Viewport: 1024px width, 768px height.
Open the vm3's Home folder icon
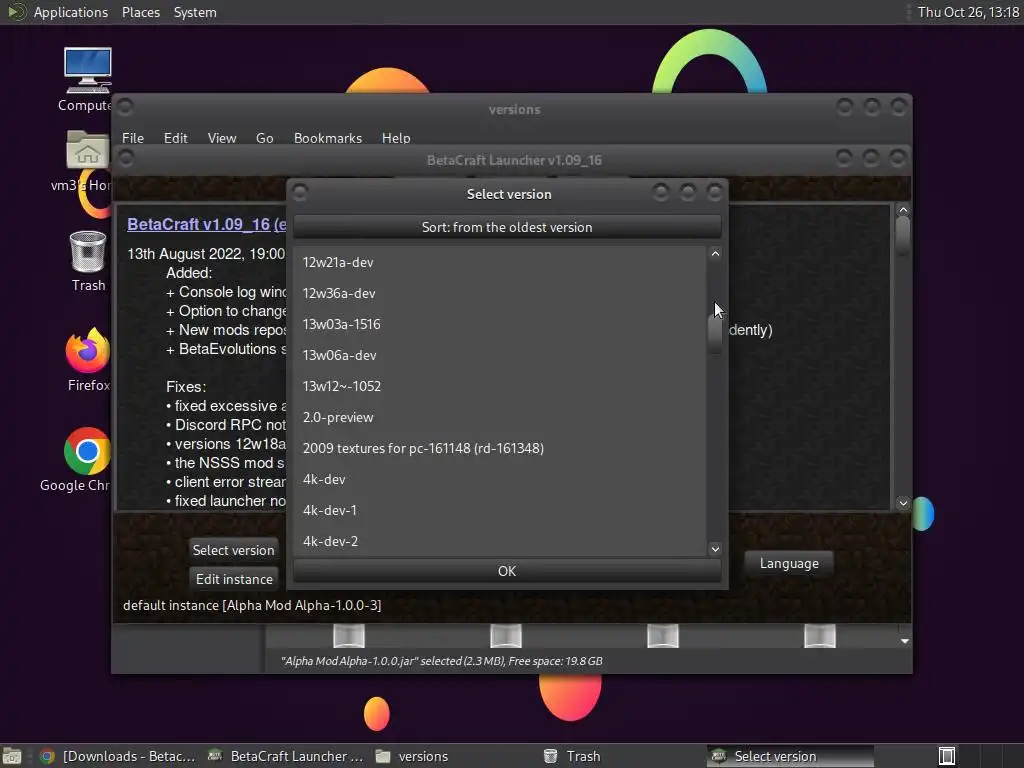coord(88,150)
